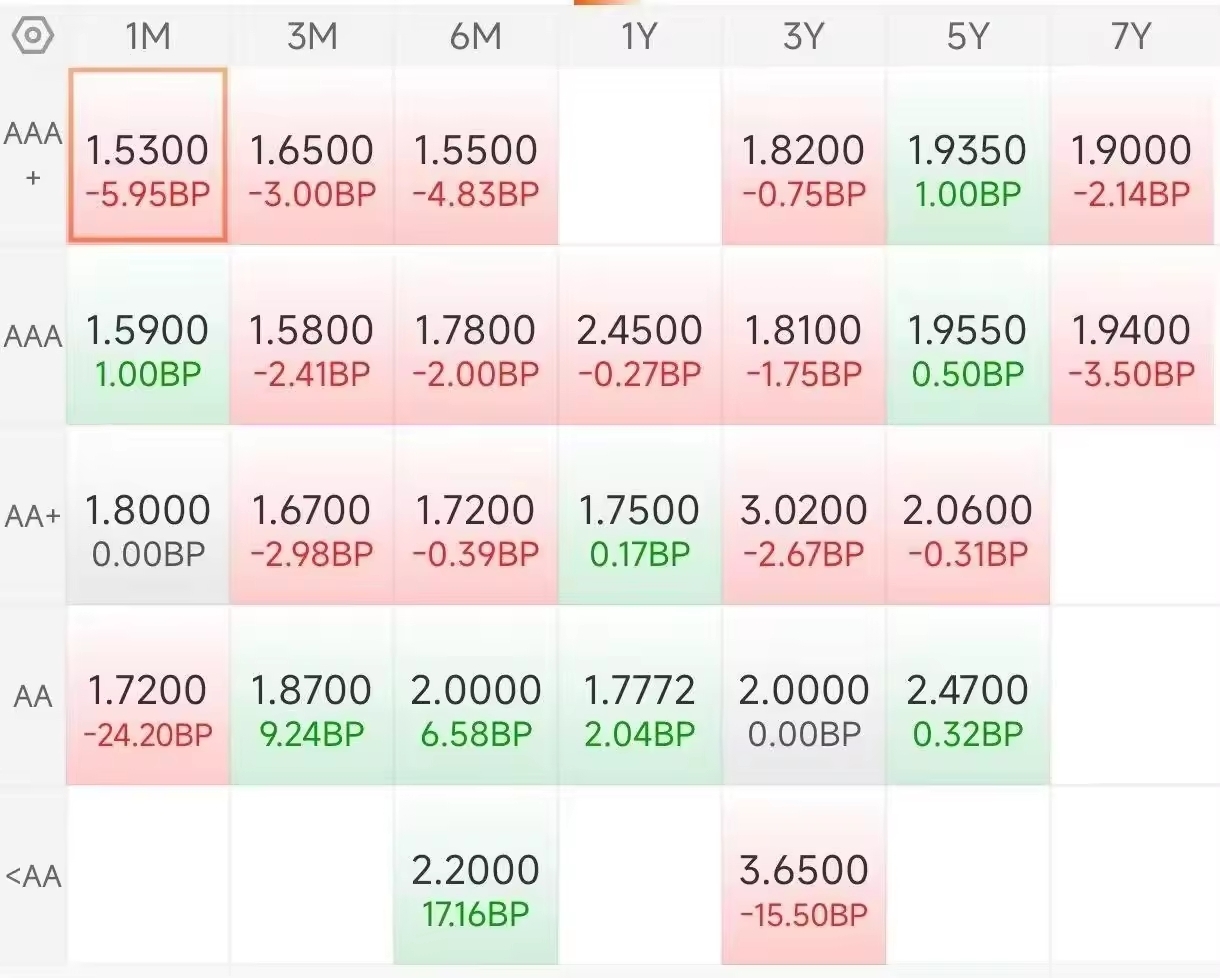
Task: Select the <AA rating row label
Action: click(33, 876)
